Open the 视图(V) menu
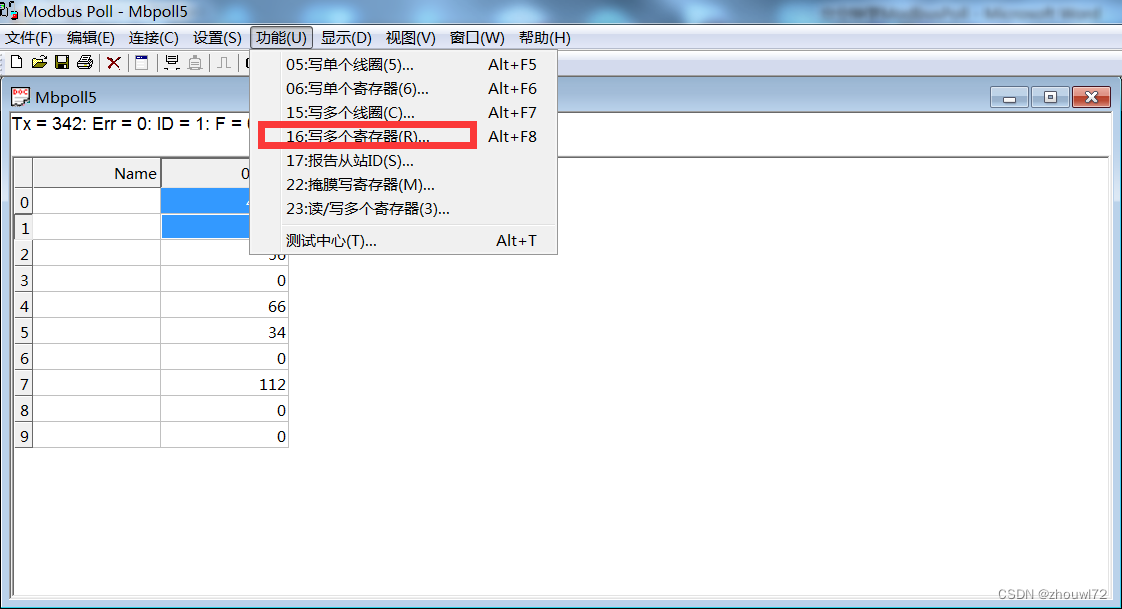 tap(410, 38)
